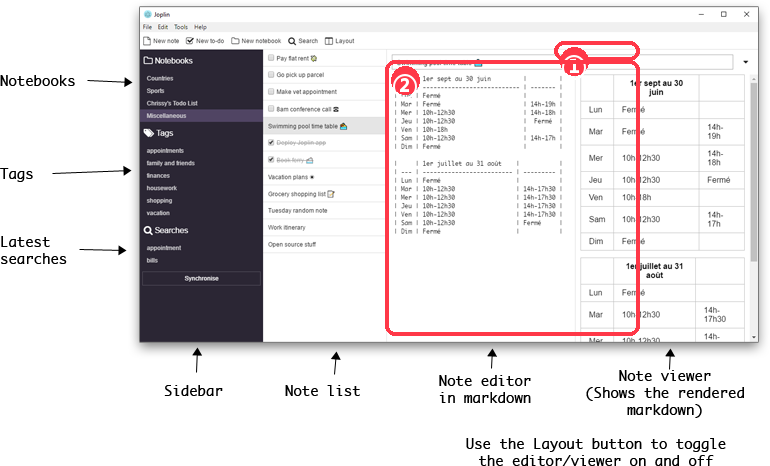Open the Grocery shopping list note

(x=324, y=194)
